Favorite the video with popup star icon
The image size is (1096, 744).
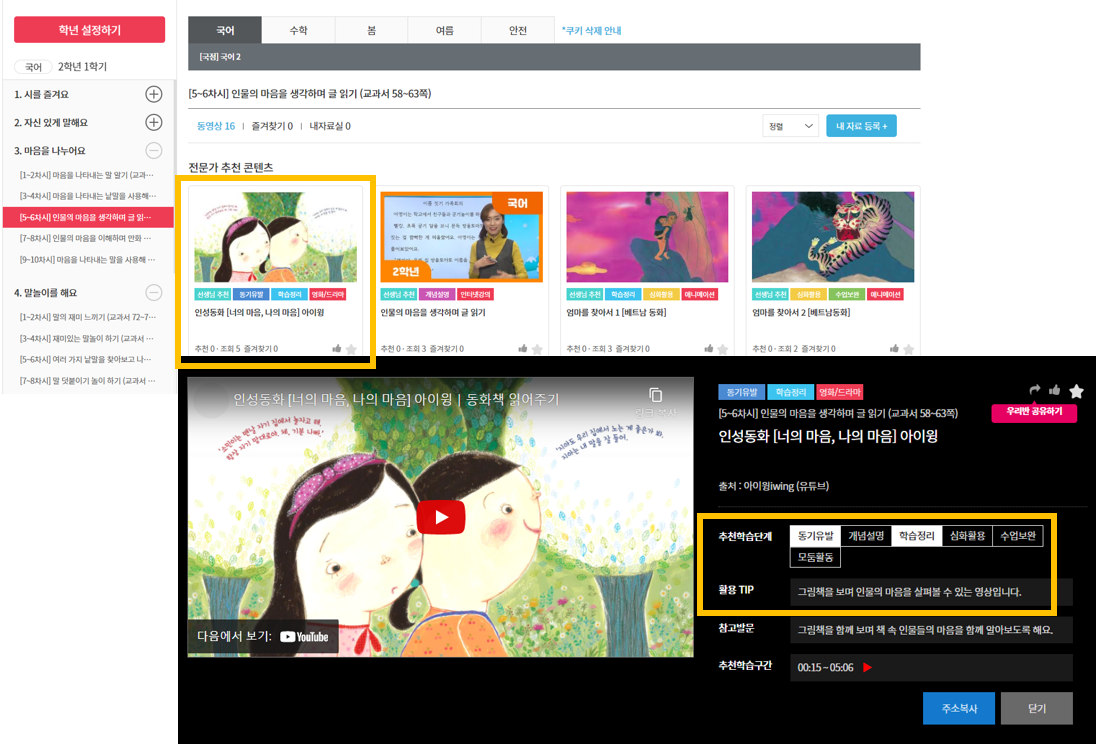click(x=1076, y=391)
